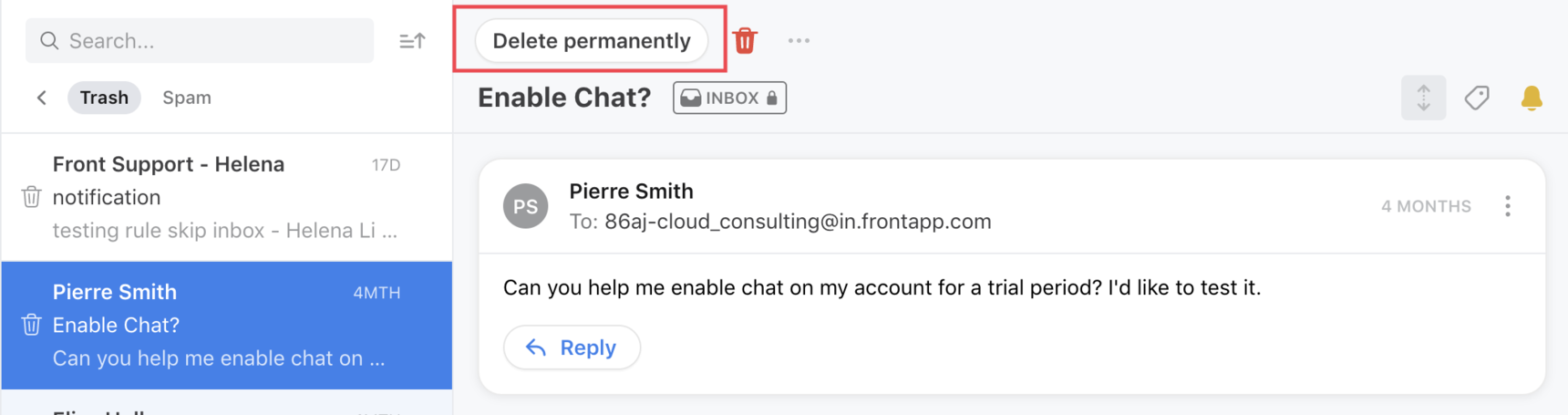Click the tag label icon
Image resolution: width=1568 pixels, height=415 pixels.
[1477, 98]
